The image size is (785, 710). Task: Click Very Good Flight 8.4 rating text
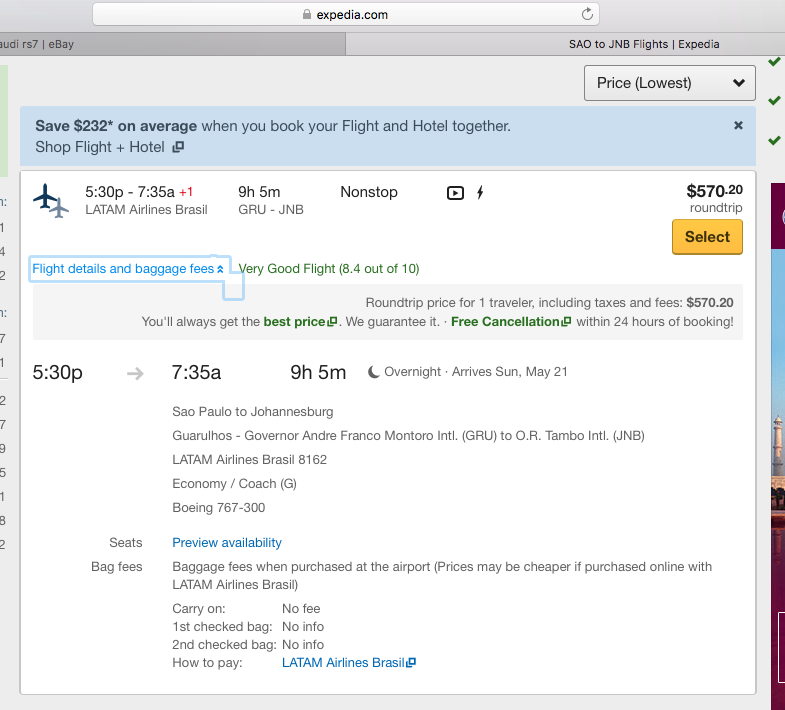[329, 269]
